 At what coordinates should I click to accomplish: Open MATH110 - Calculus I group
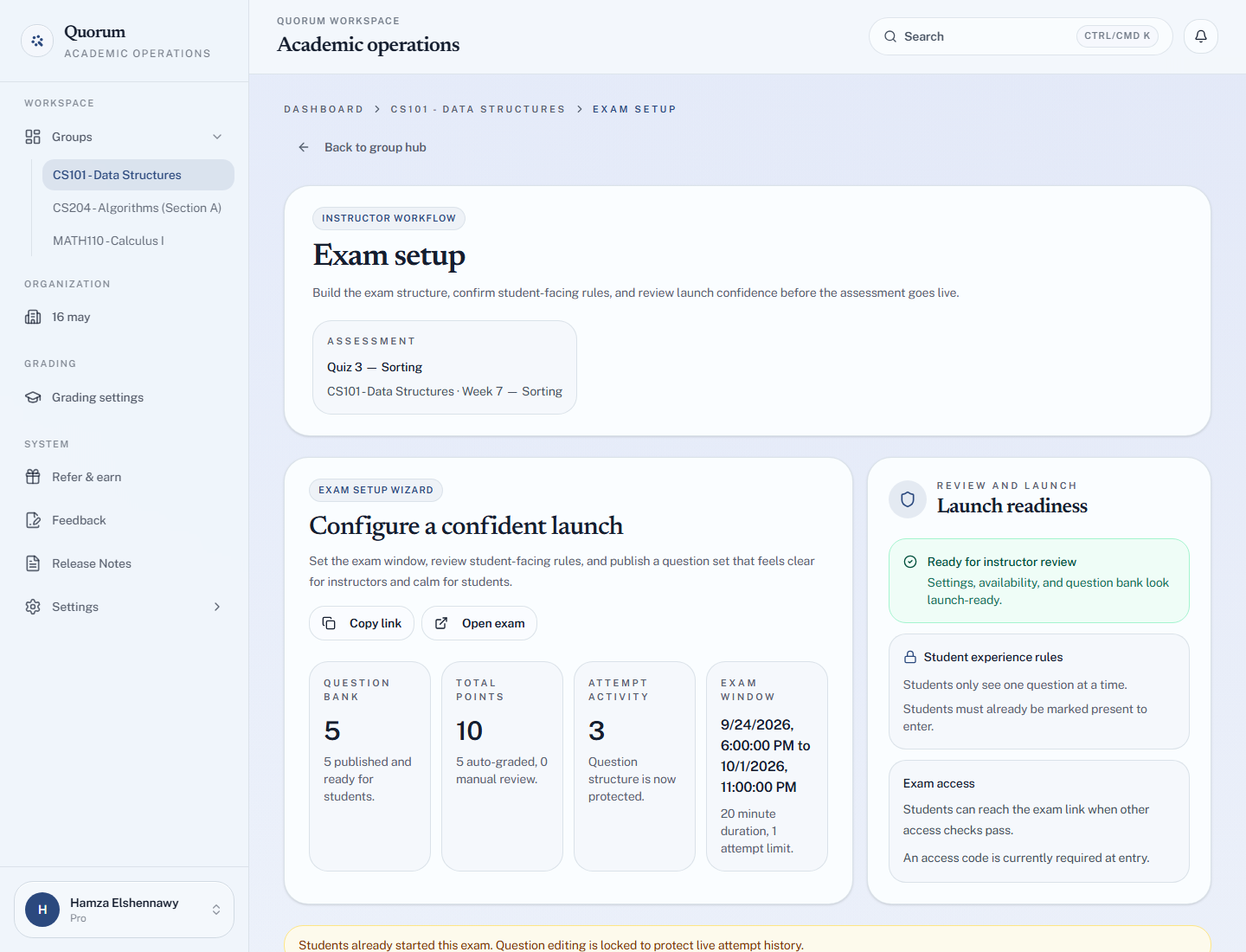pyautogui.click(x=138, y=241)
